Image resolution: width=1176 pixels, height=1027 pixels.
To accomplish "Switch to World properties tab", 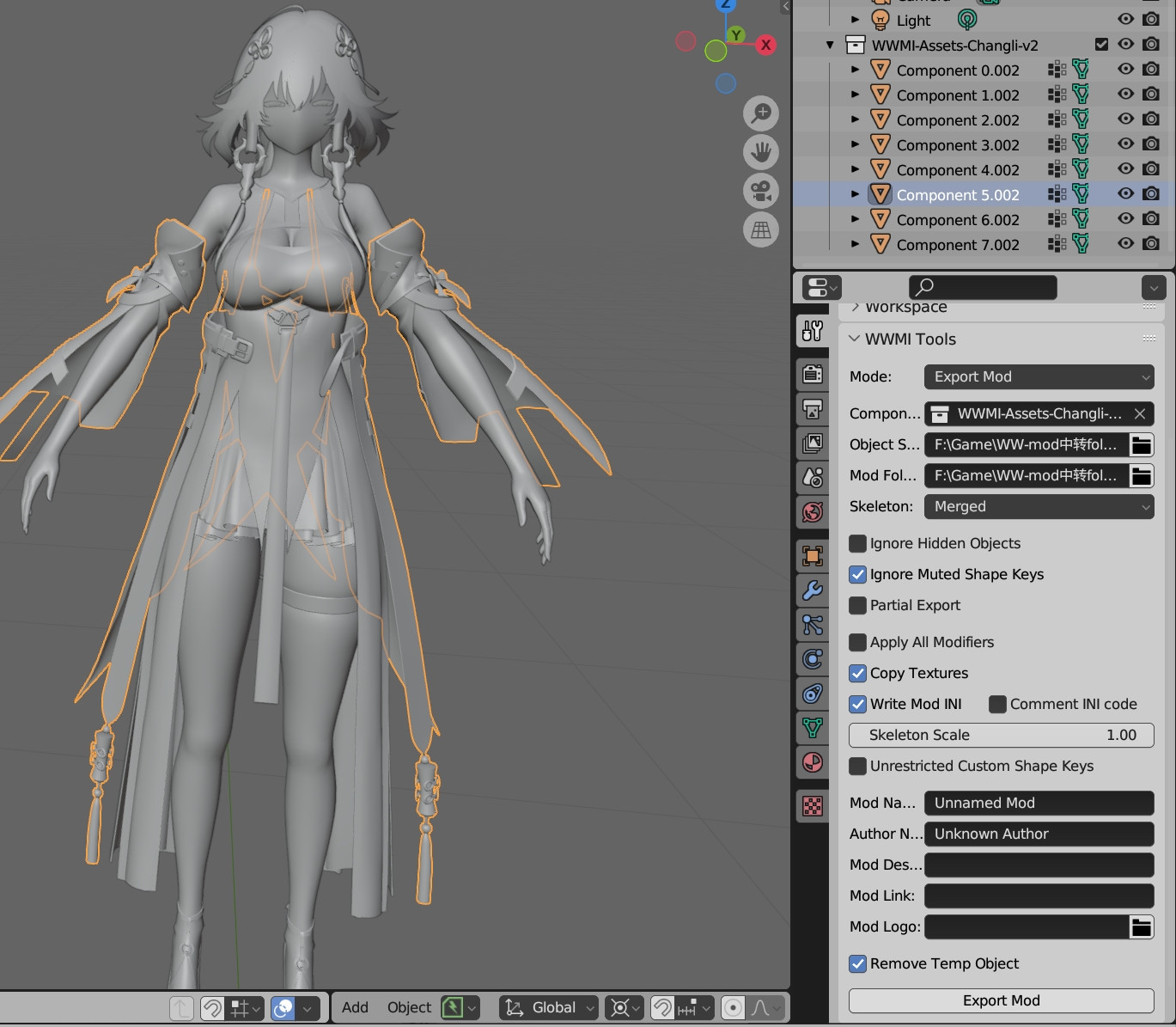I will (812, 511).
